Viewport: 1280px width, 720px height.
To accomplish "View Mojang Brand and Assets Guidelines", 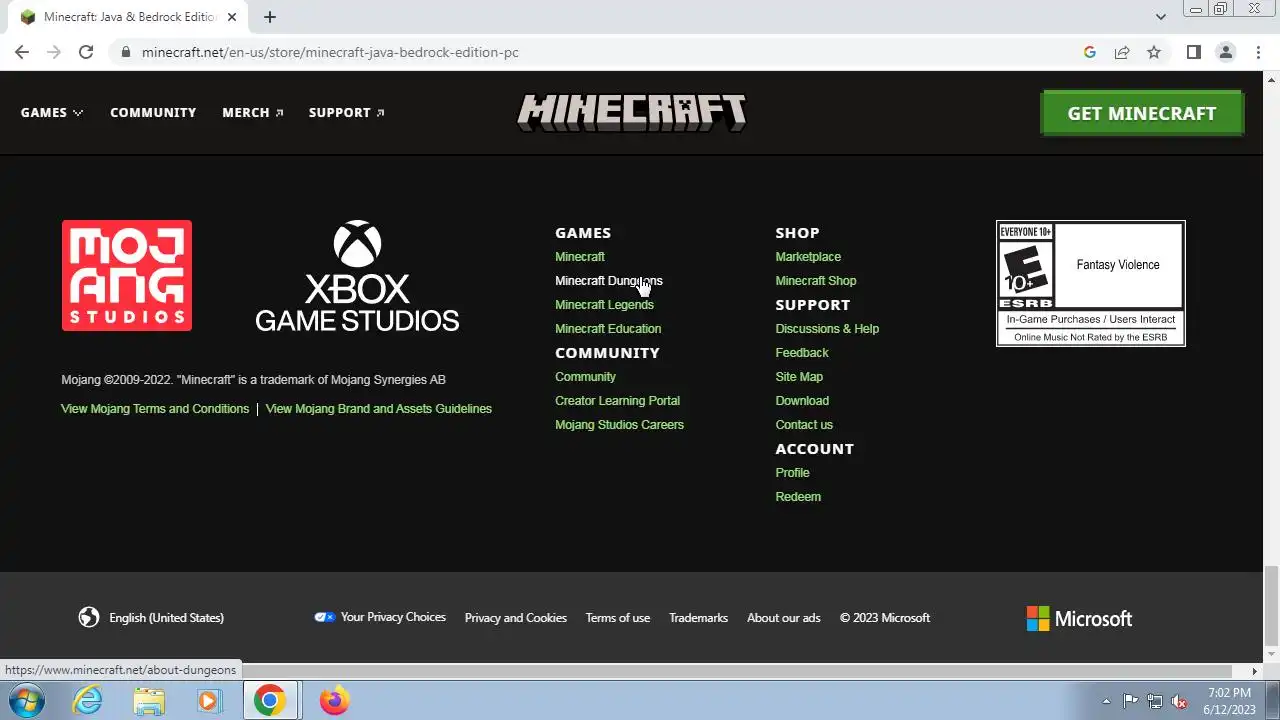I will 379,409.
